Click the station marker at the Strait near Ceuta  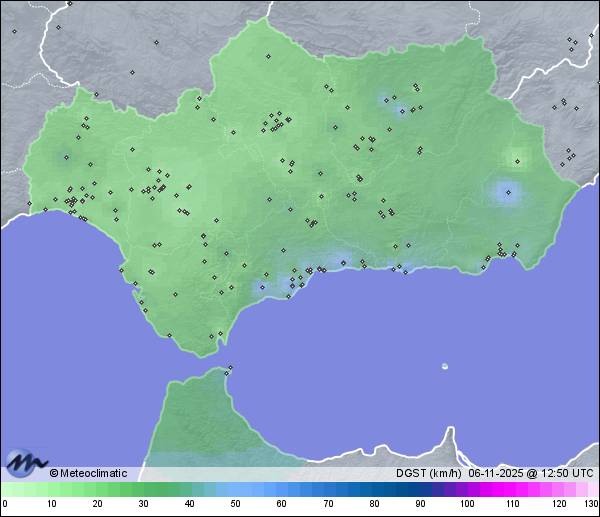pyautogui.click(x=230, y=368)
